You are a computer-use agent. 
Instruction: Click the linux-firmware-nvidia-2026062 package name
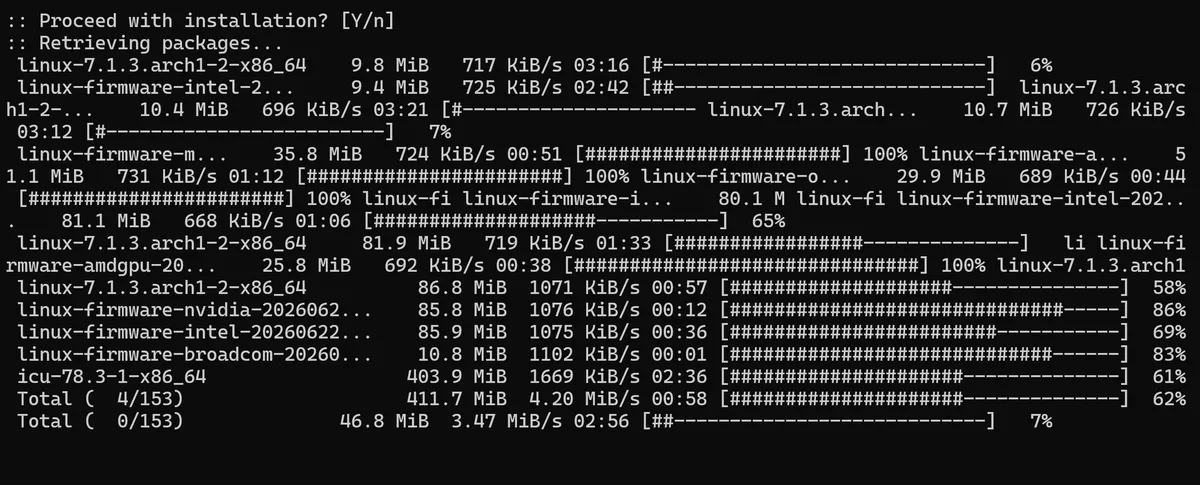coord(195,310)
